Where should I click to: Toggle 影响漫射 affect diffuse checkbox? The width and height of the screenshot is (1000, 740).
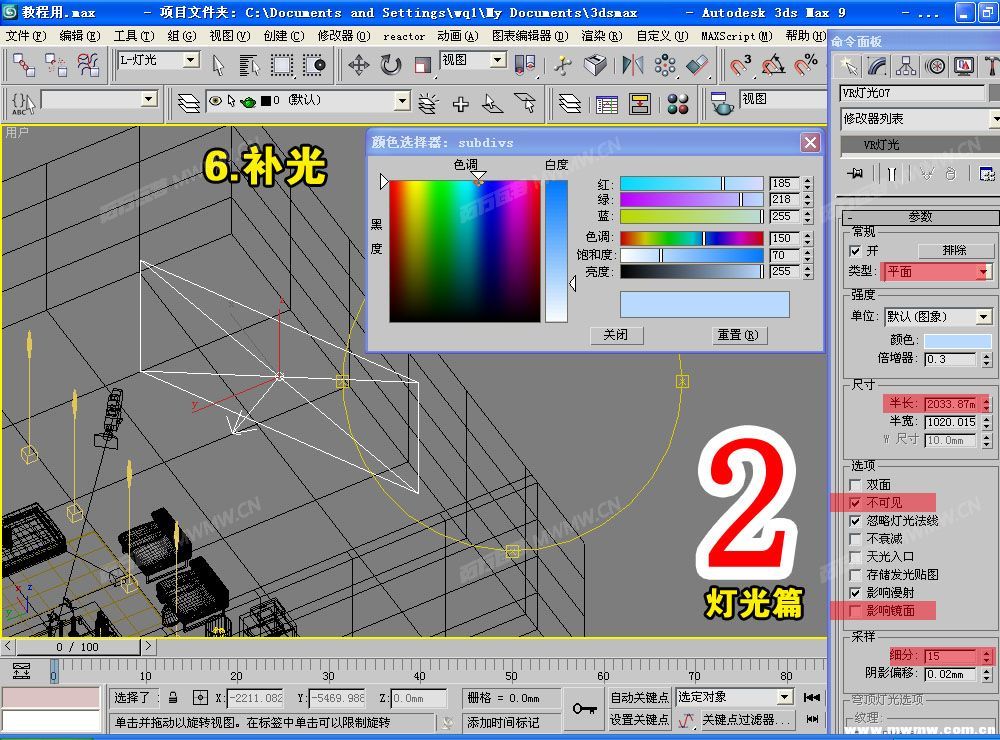coord(855,593)
